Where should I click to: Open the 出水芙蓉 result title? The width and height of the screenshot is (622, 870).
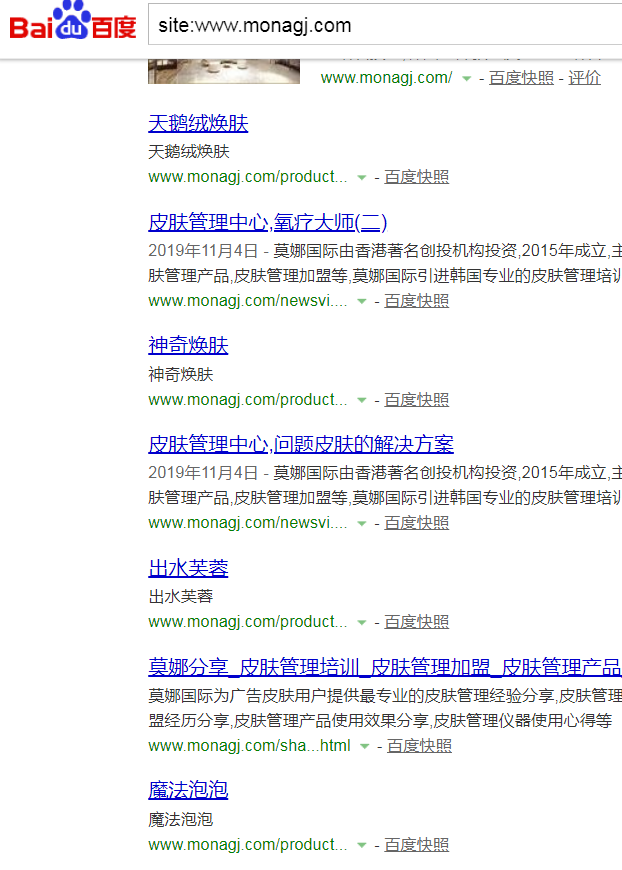tap(188, 568)
